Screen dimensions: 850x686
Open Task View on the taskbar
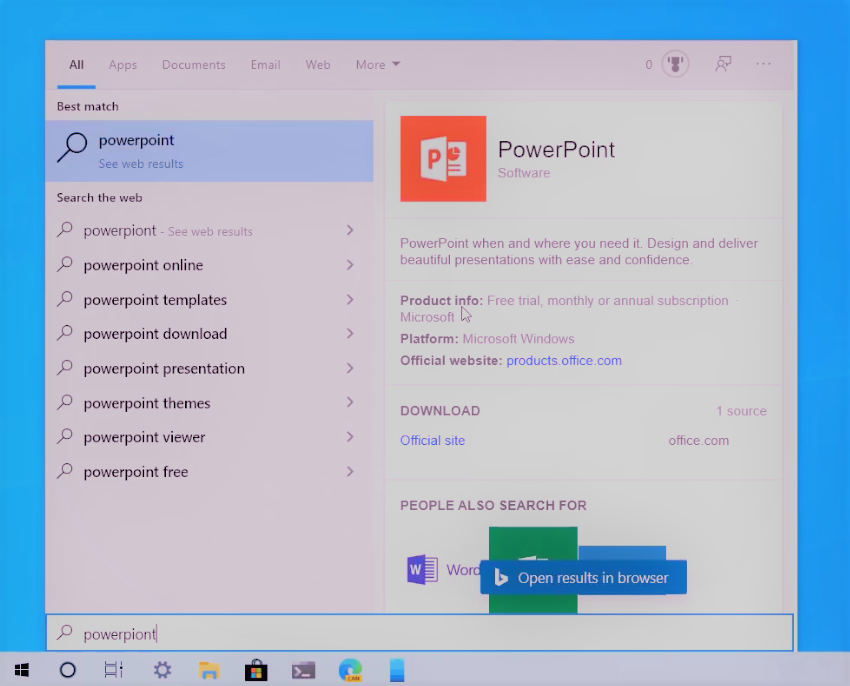point(114,670)
